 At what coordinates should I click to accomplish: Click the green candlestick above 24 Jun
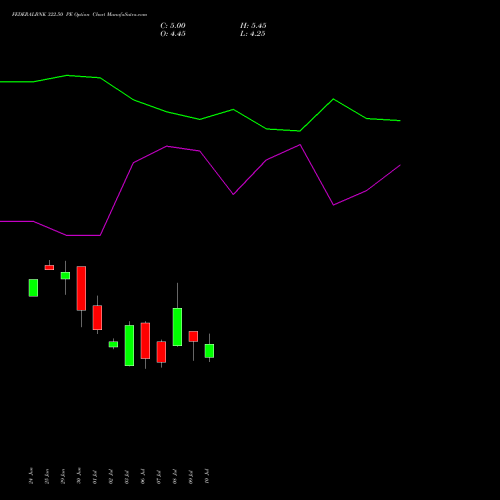pyautogui.click(x=33, y=288)
